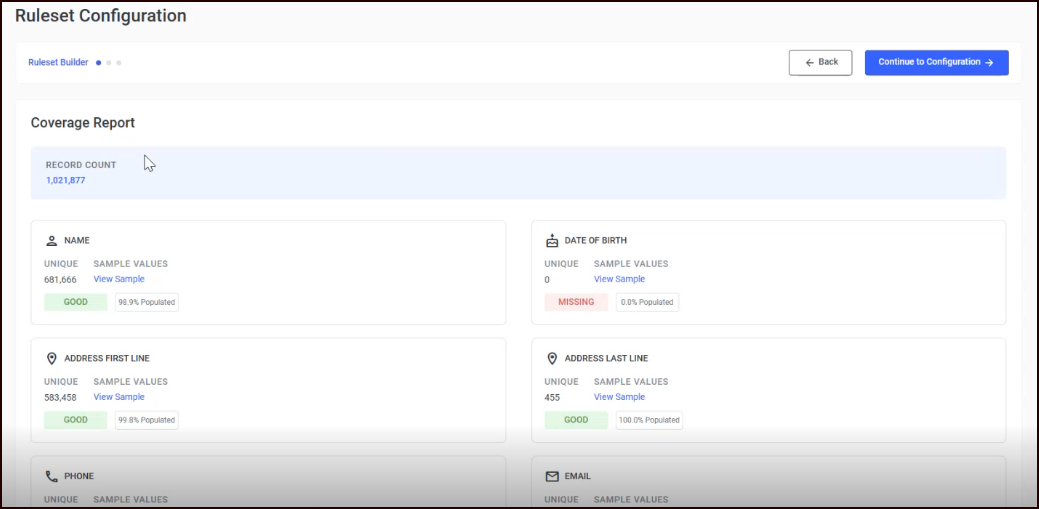This screenshot has width=1039, height=509.
Task: Open View Sample for Name
Action: click(x=119, y=279)
